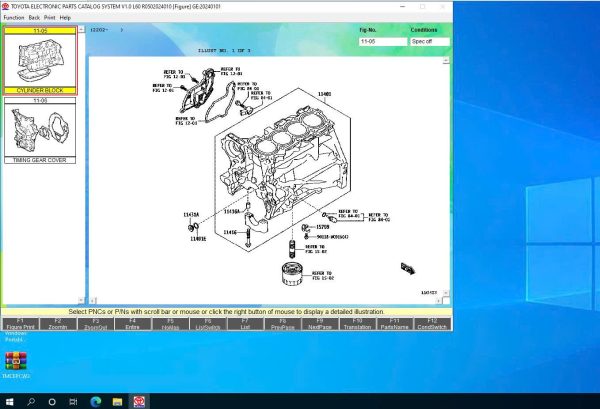The height and width of the screenshot is (409, 600).
Task: Open taskbar Search
Action: click(31, 402)
